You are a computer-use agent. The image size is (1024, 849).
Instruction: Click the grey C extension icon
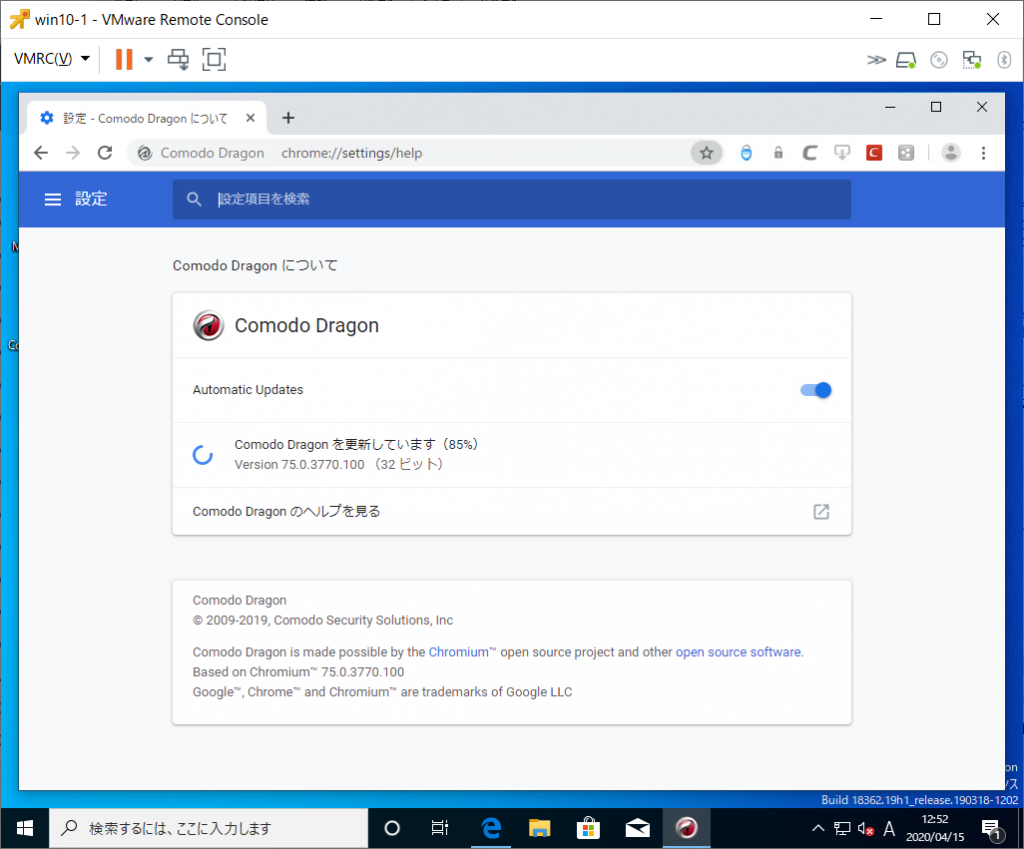click(x=810, y=153)
